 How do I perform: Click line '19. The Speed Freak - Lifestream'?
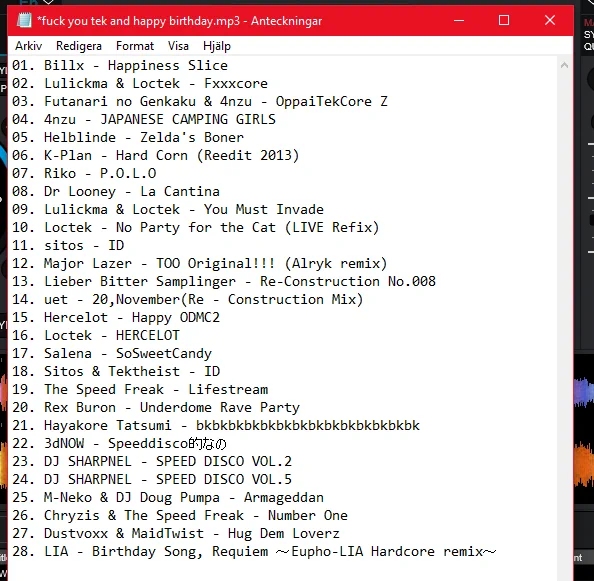pyautogui.click(x=140, y=389)
